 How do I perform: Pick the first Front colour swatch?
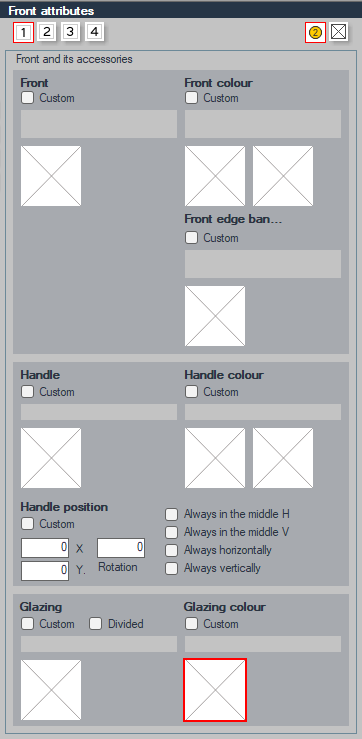[215, 176]
